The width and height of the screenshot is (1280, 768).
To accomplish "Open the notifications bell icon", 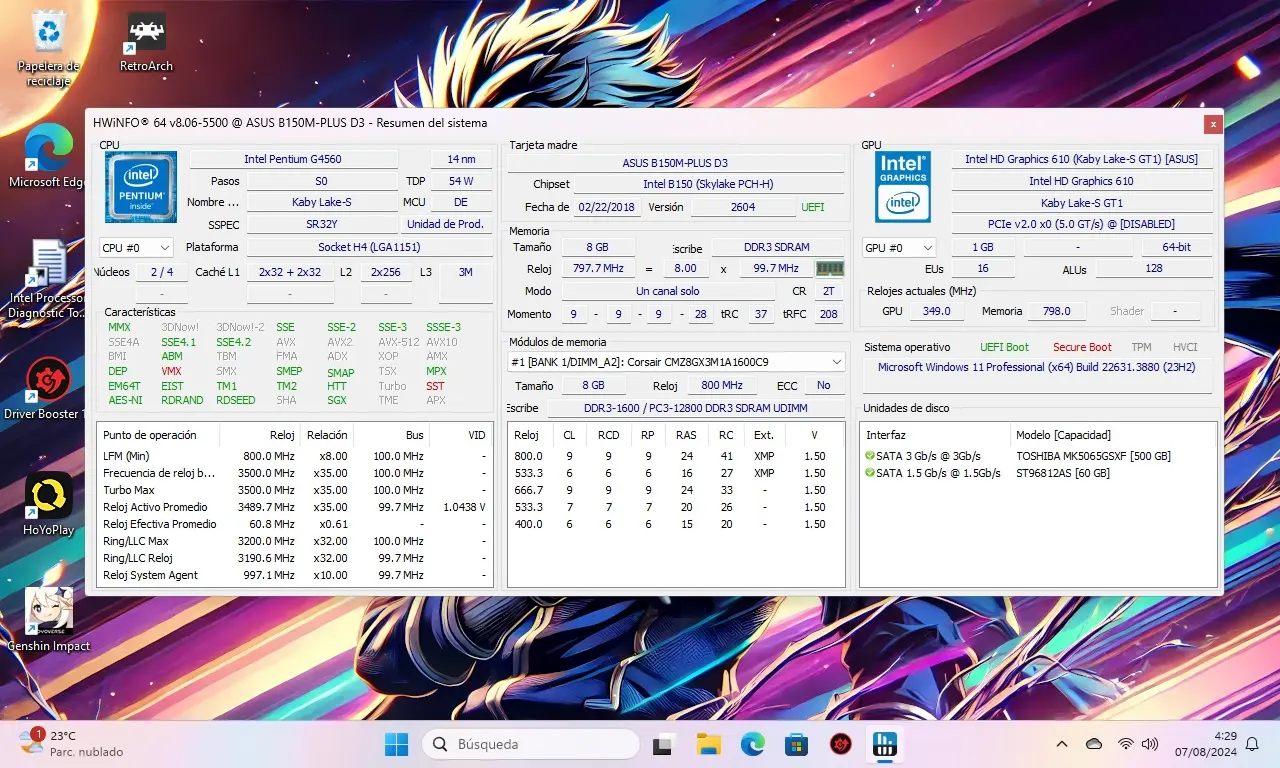I will point(1252,744).
